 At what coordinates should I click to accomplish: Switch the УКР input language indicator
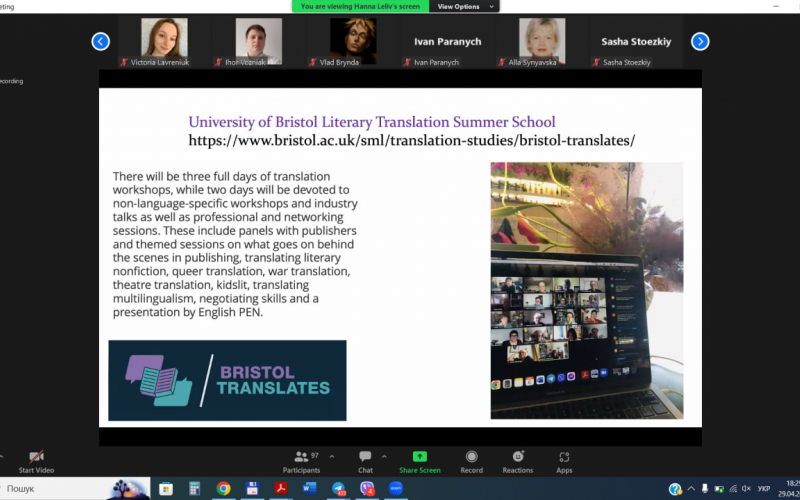(764, 489)
